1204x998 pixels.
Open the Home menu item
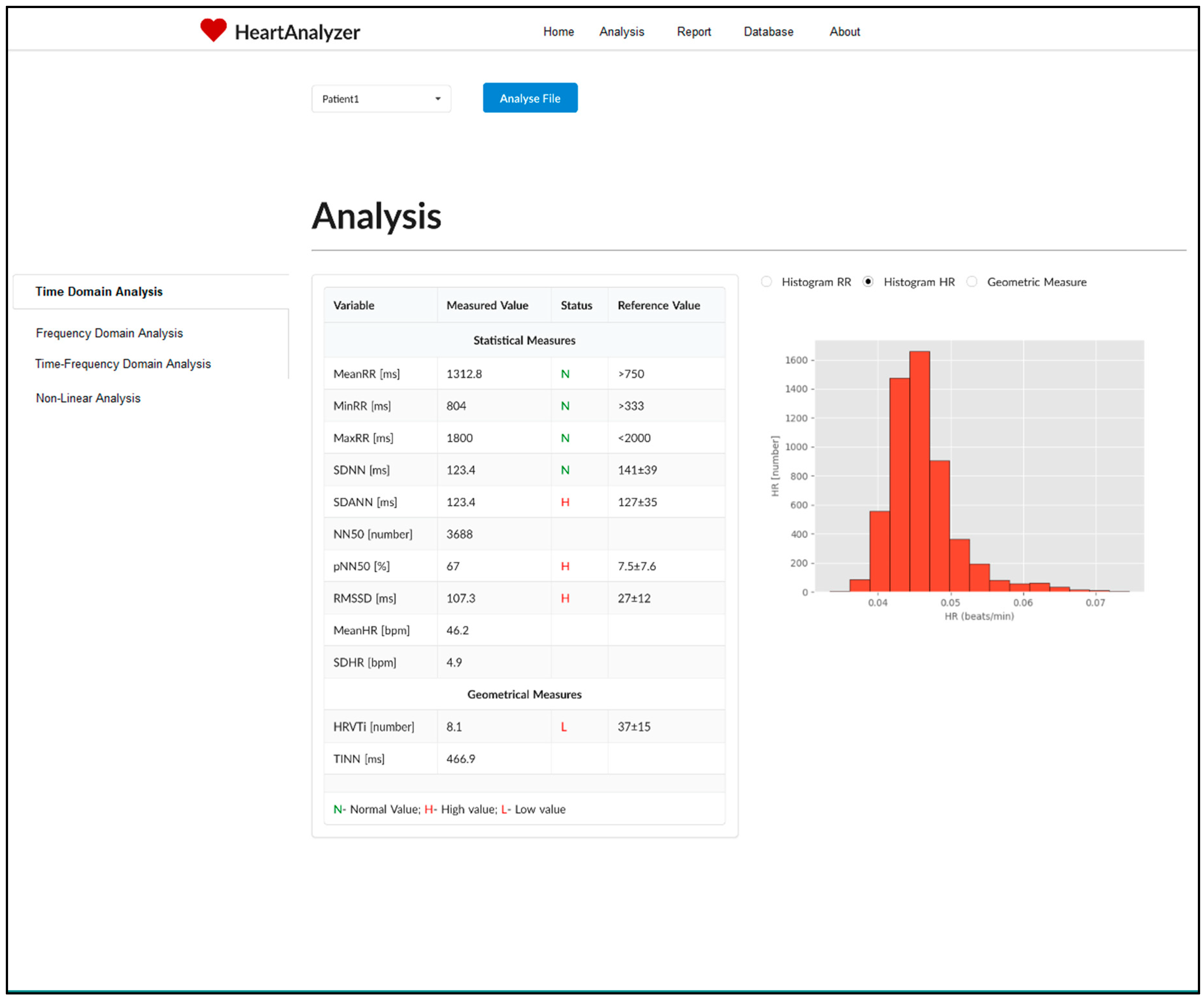[558, 32]
